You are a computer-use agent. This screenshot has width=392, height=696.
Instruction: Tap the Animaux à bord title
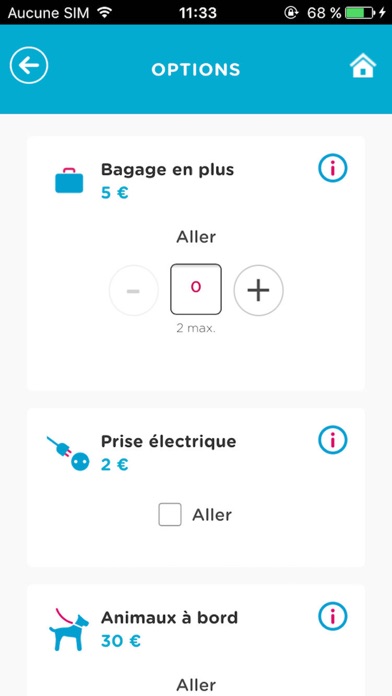tap(169, 617)
